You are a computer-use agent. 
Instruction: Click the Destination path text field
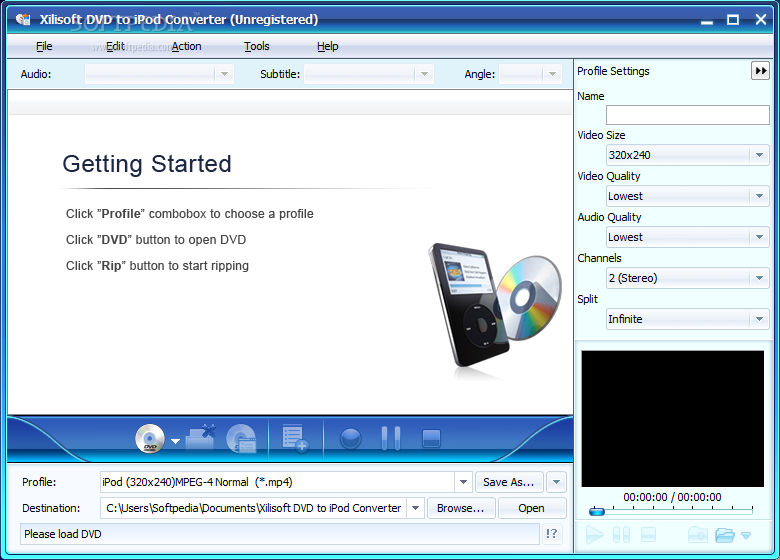[254, 508]
